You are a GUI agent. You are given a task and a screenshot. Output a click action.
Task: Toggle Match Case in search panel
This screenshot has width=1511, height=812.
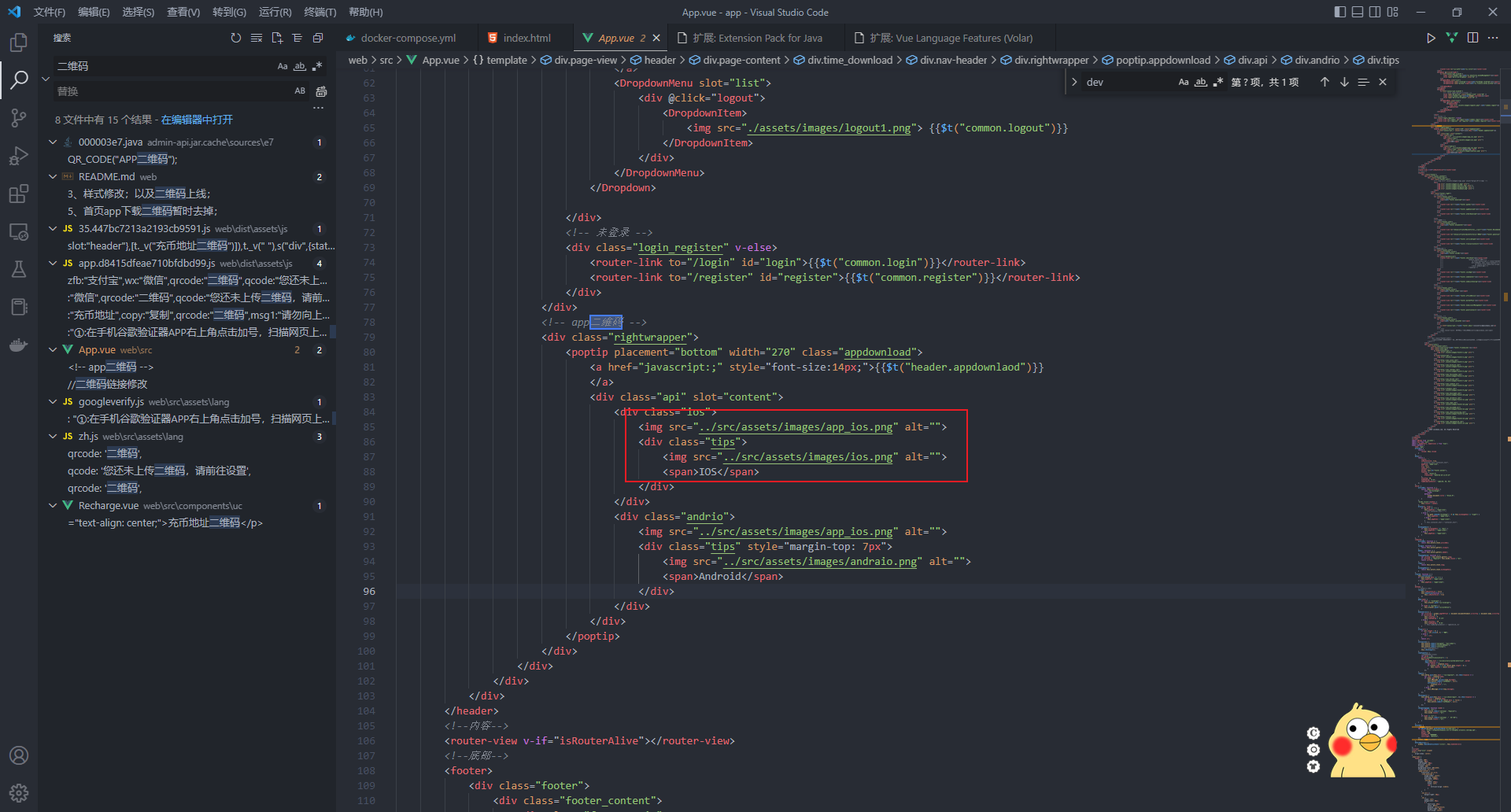point(283,66)
